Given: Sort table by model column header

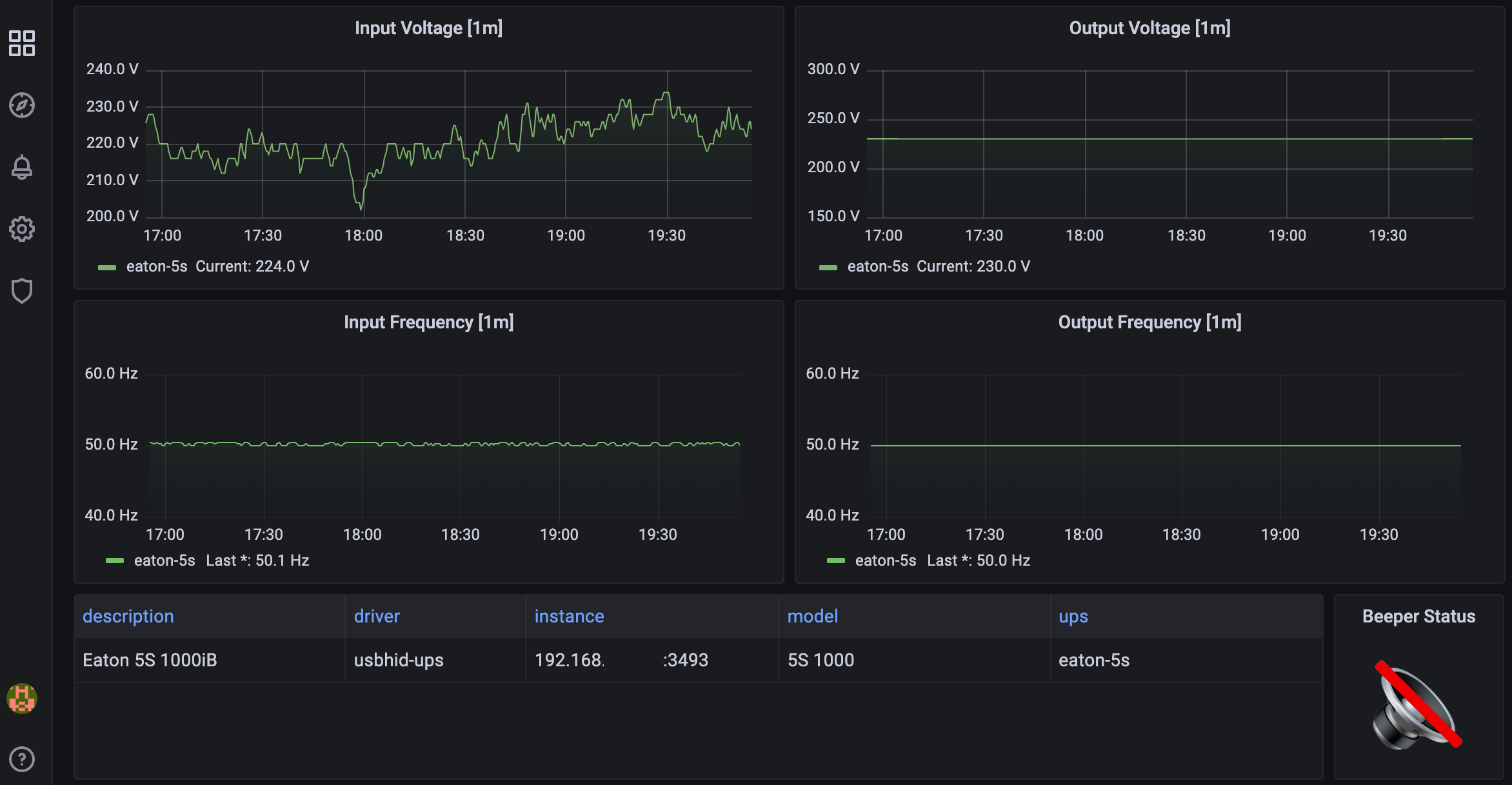Looking at the screenshot, I should [x=812, y=617].
